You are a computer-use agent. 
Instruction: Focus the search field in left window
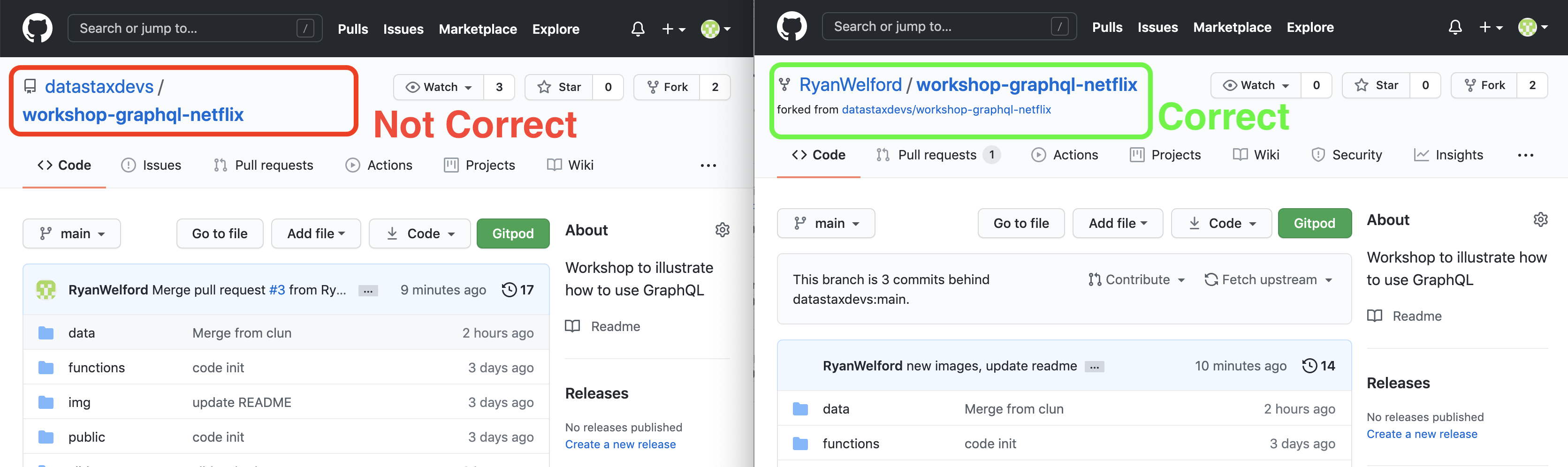click(195, 29)
